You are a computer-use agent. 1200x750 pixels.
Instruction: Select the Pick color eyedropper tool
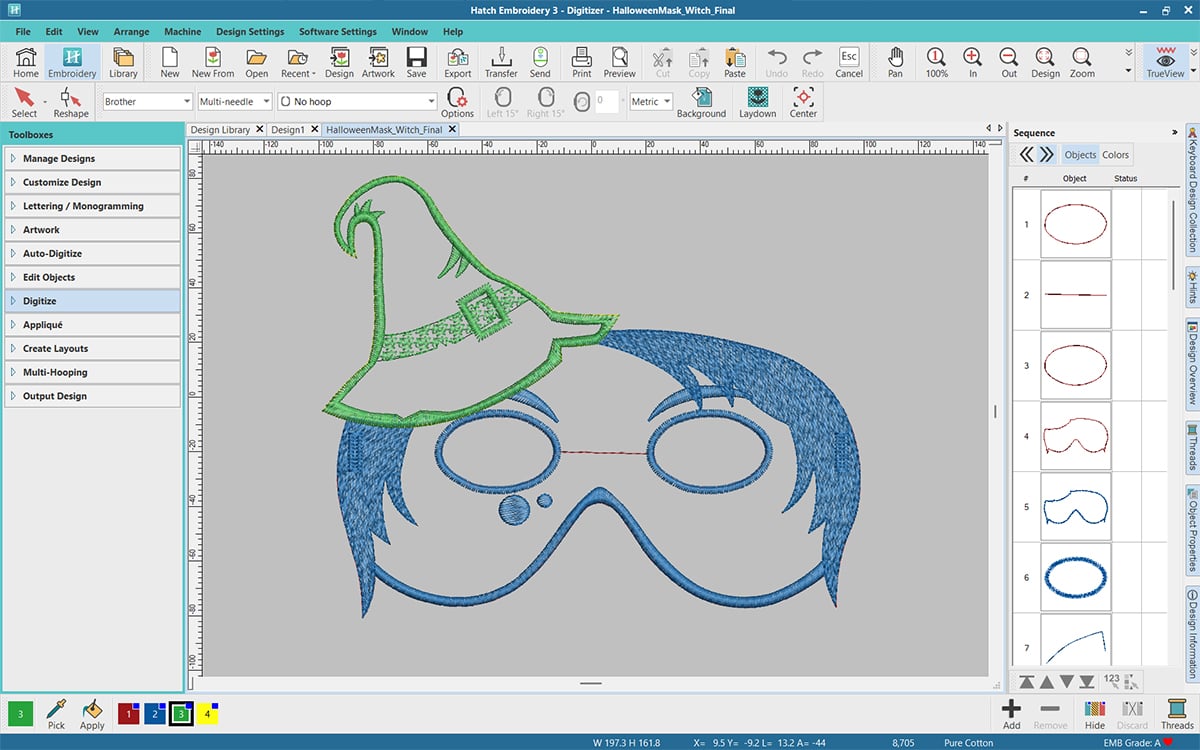(56, 712)
